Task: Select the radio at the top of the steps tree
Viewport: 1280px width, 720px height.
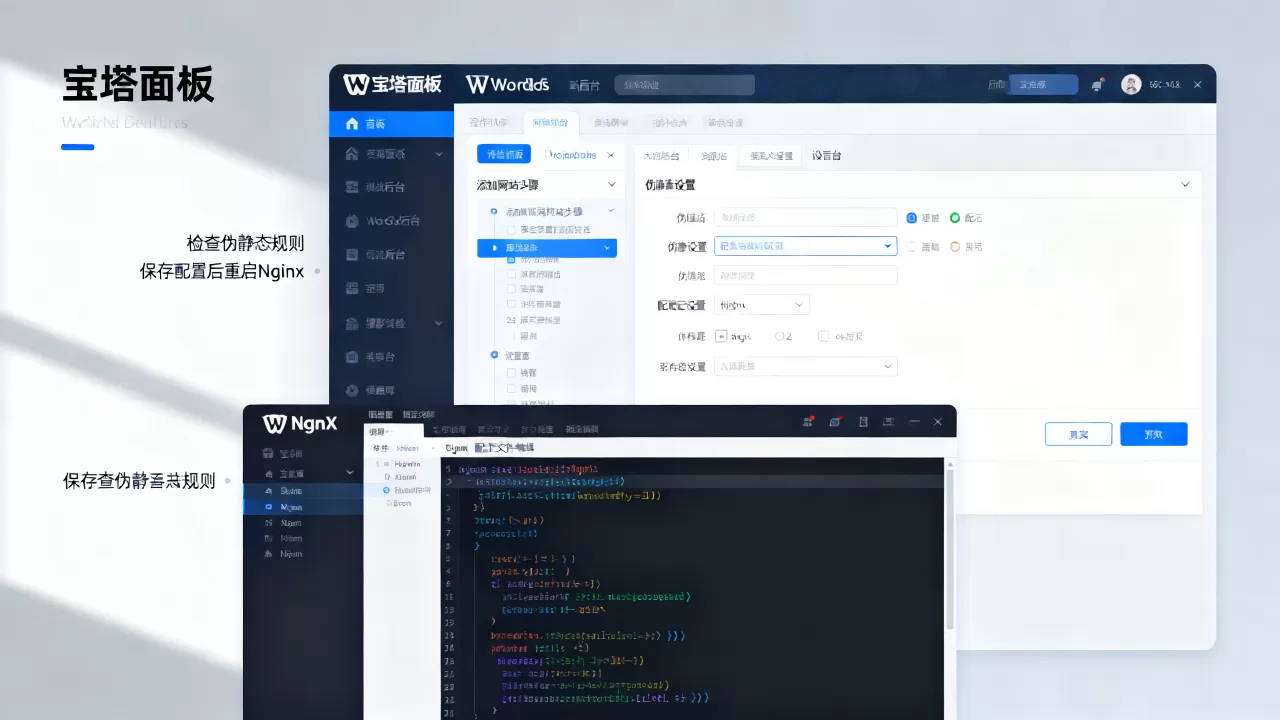Action: pyautogui.click(x=494, y=212)
